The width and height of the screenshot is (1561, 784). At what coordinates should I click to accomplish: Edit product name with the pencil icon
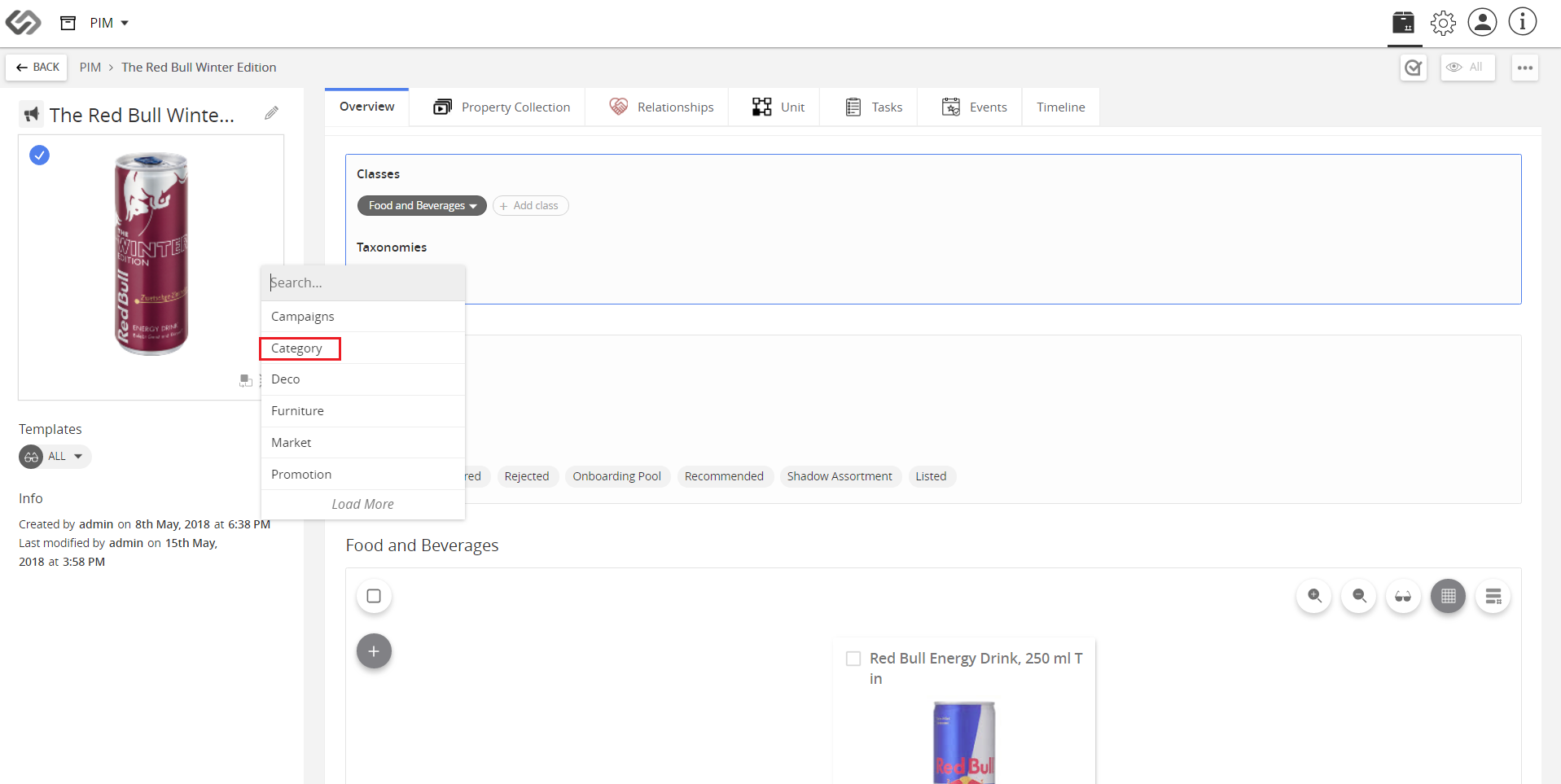click(272, 113)
